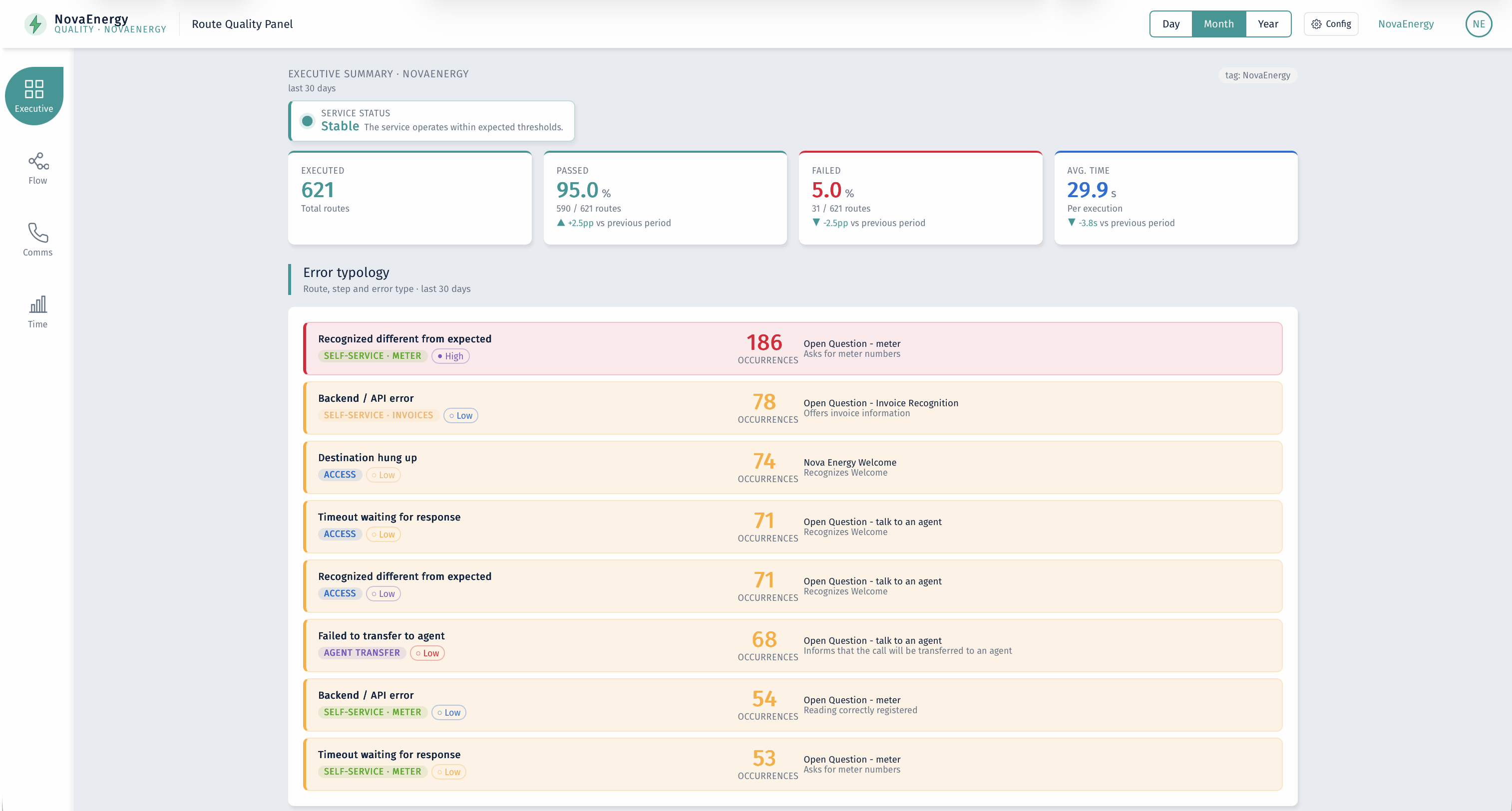Select the Backend / API error 54 row

(793, 705)
